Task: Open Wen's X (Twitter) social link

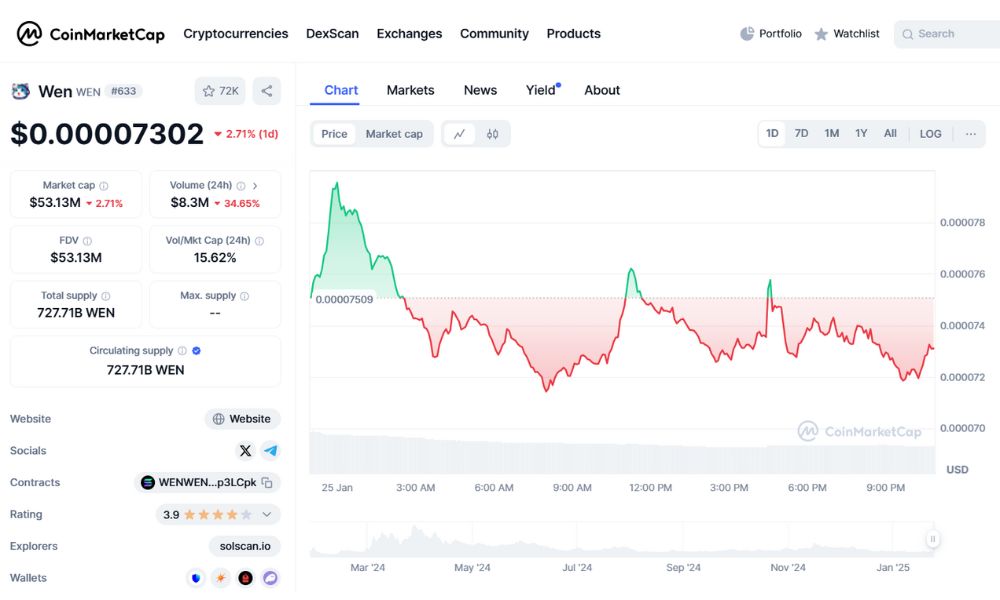Action: tap(246, 451)
